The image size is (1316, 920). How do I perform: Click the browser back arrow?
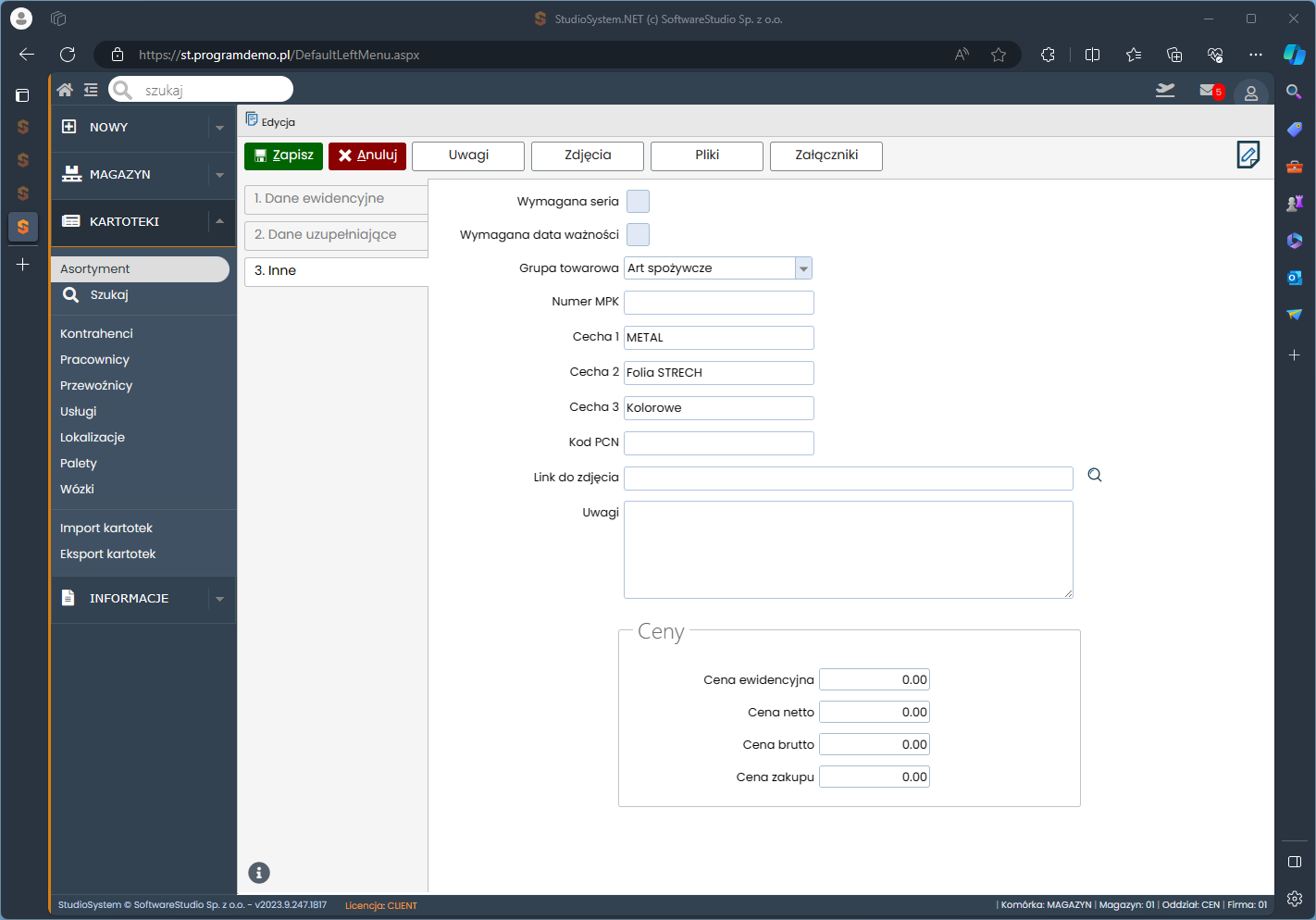pos(27,55)
